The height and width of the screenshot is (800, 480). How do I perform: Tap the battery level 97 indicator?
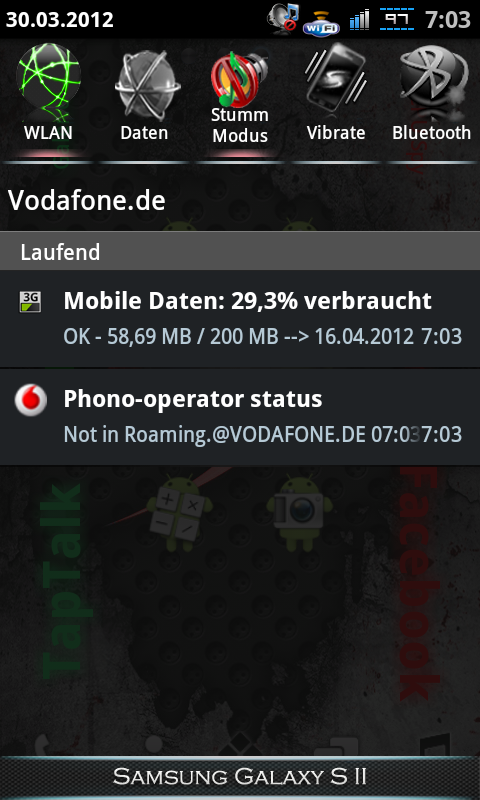[397, 19]
